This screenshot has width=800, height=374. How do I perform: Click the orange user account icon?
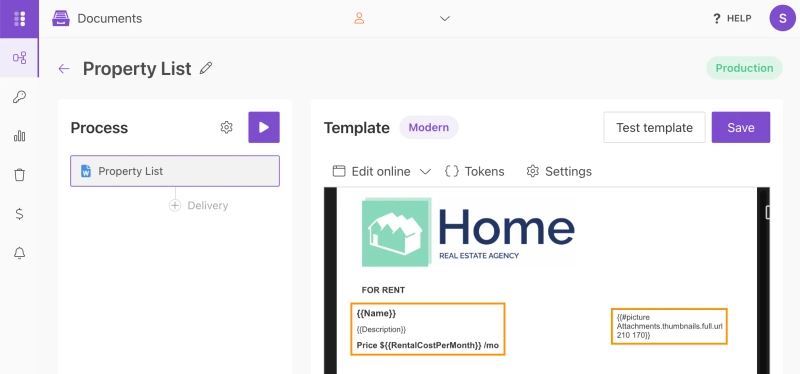[x=359, y=18]
